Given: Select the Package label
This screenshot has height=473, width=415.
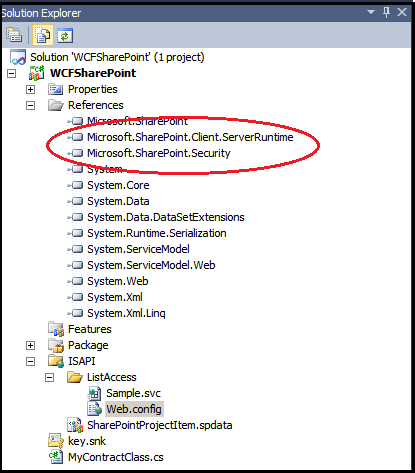Looking at the screenshot, I should coord(88,345).
